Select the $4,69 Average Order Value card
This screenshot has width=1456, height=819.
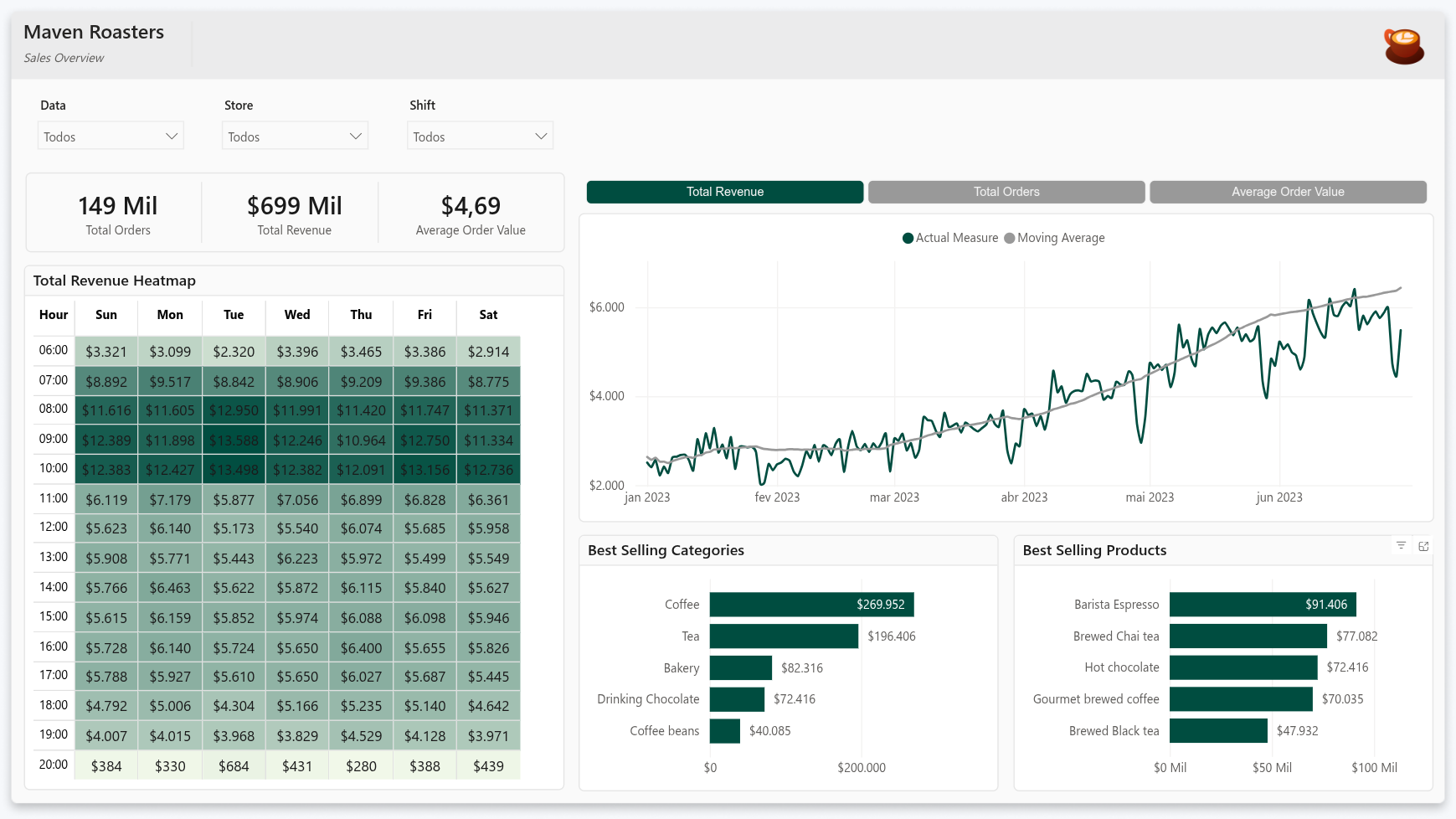point(471,214)
